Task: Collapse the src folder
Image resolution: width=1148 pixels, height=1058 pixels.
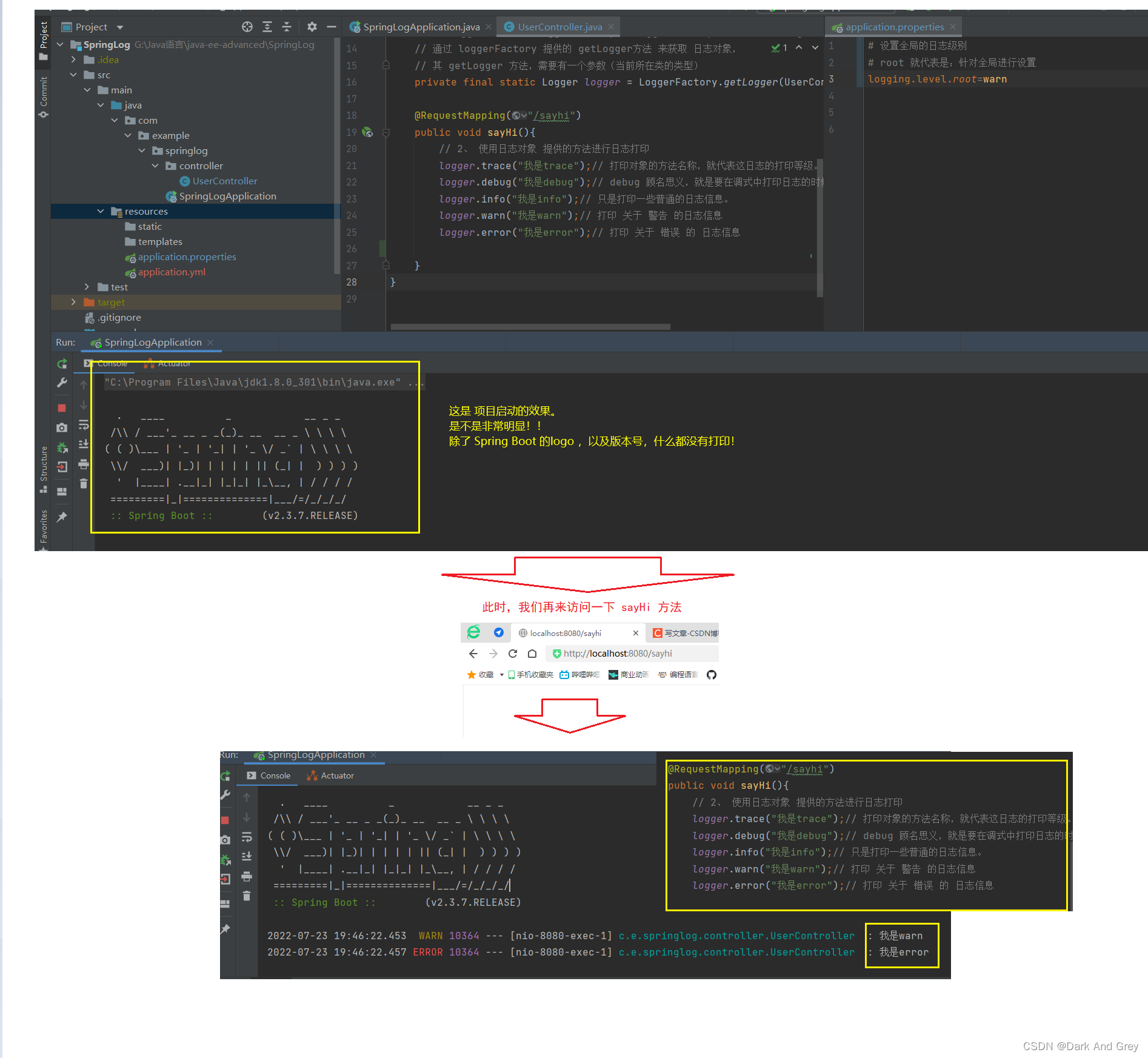Action: tap(73, 75)
